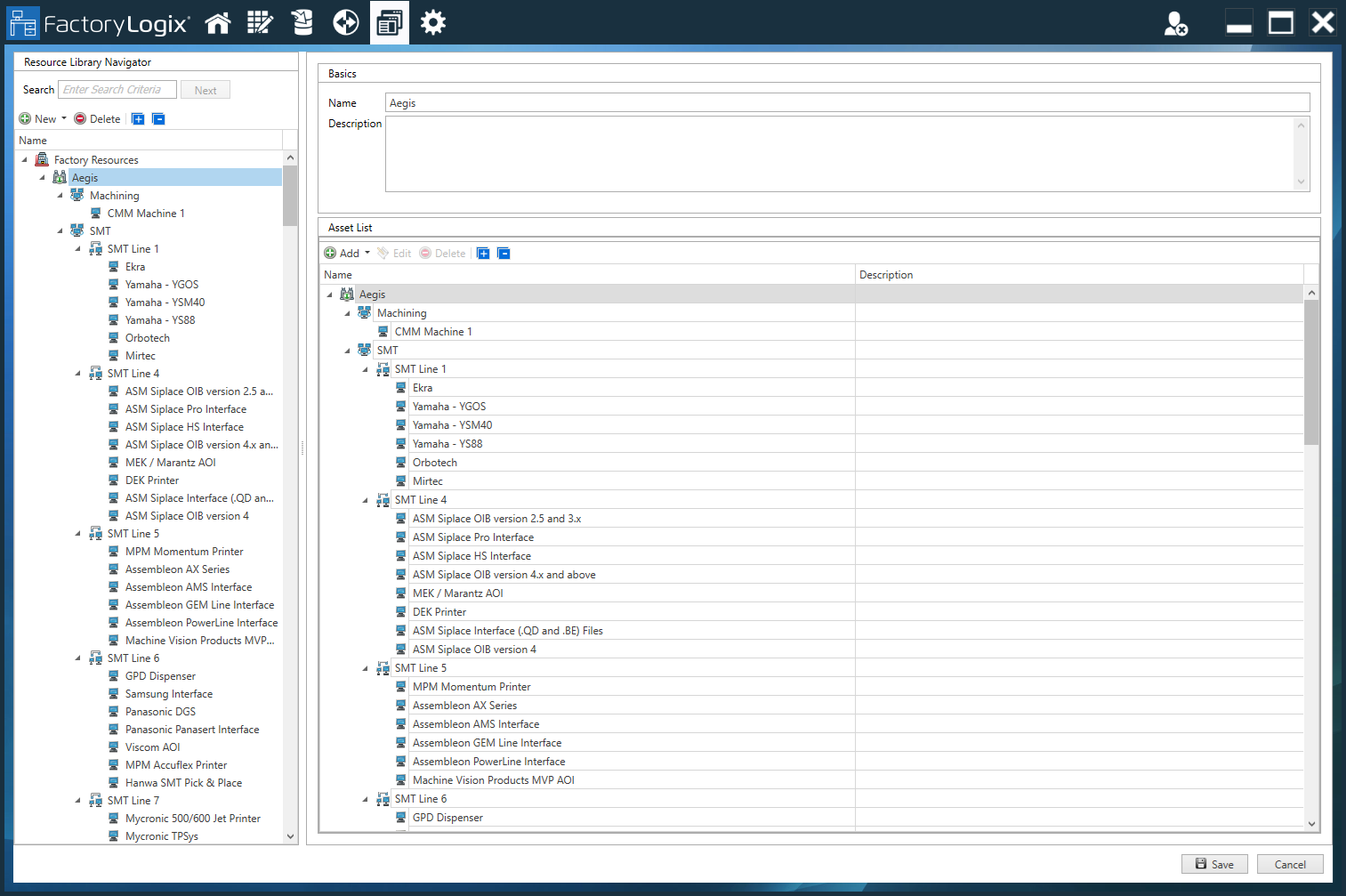
Task: Click the Asset List vertical scrollbar thumb
Action: [1310, 372]
